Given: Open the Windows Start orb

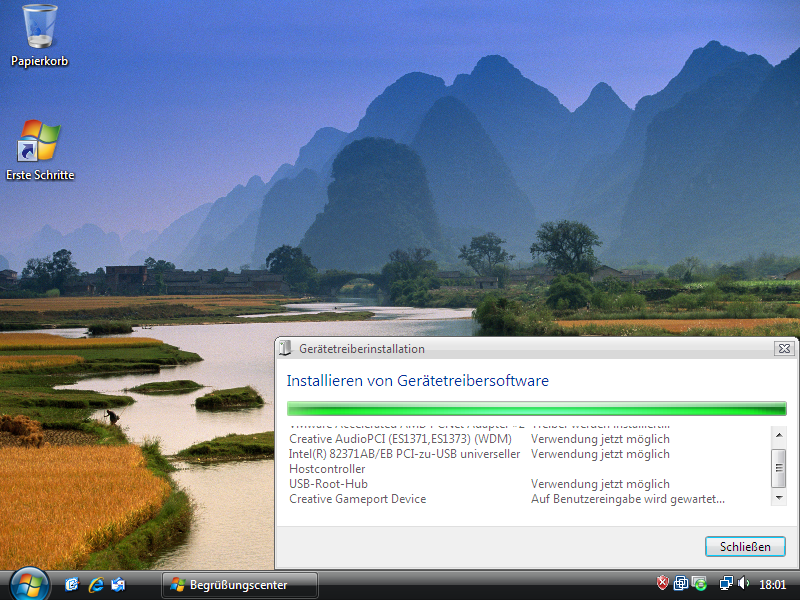Looking at the screenshot, I should click(27, 583).
